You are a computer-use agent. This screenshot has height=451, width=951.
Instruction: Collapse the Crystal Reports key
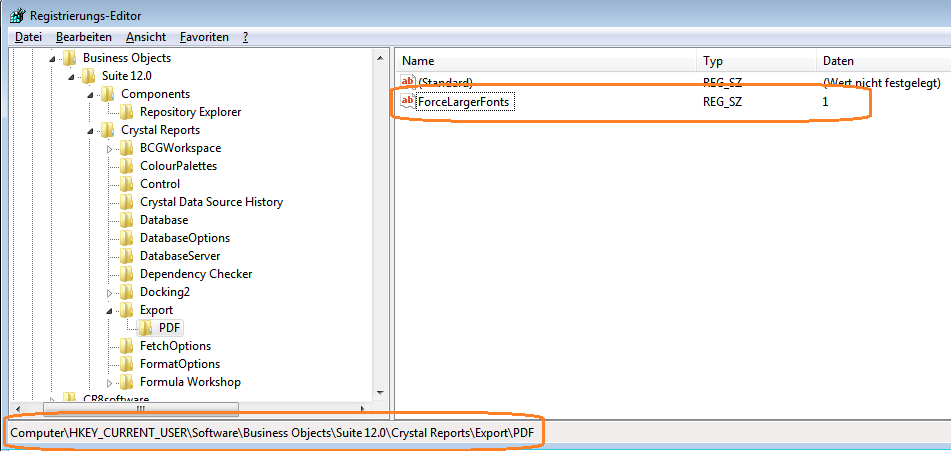coord(90,131)
